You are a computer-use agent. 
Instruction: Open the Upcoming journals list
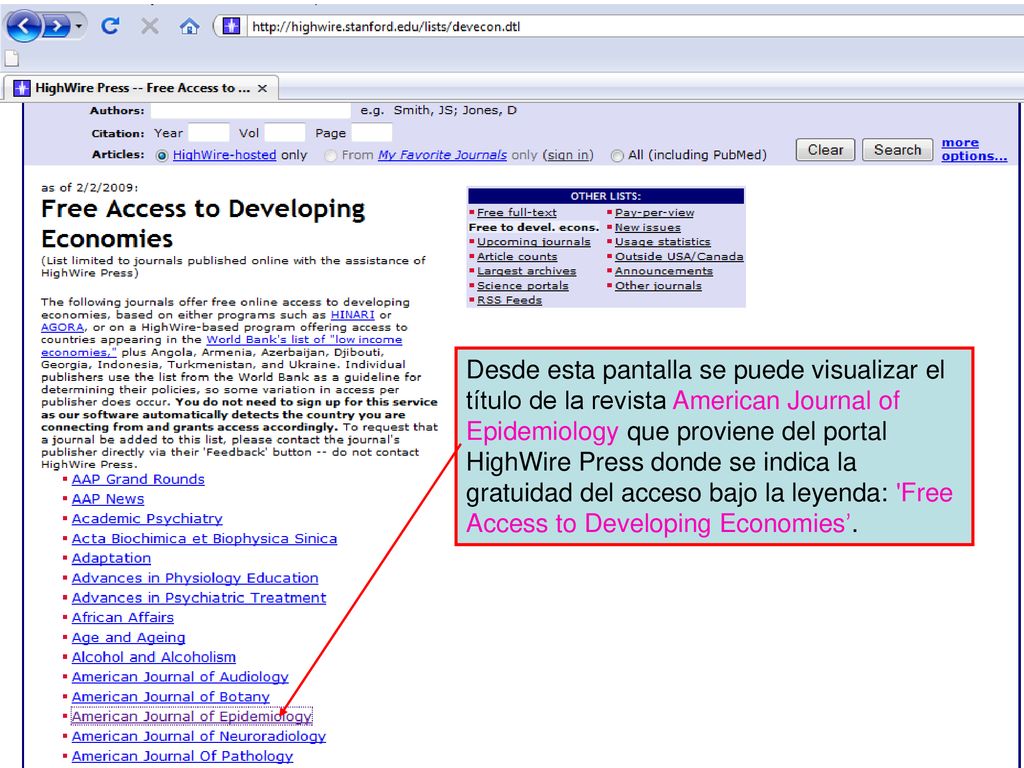[x=534, y=242]
